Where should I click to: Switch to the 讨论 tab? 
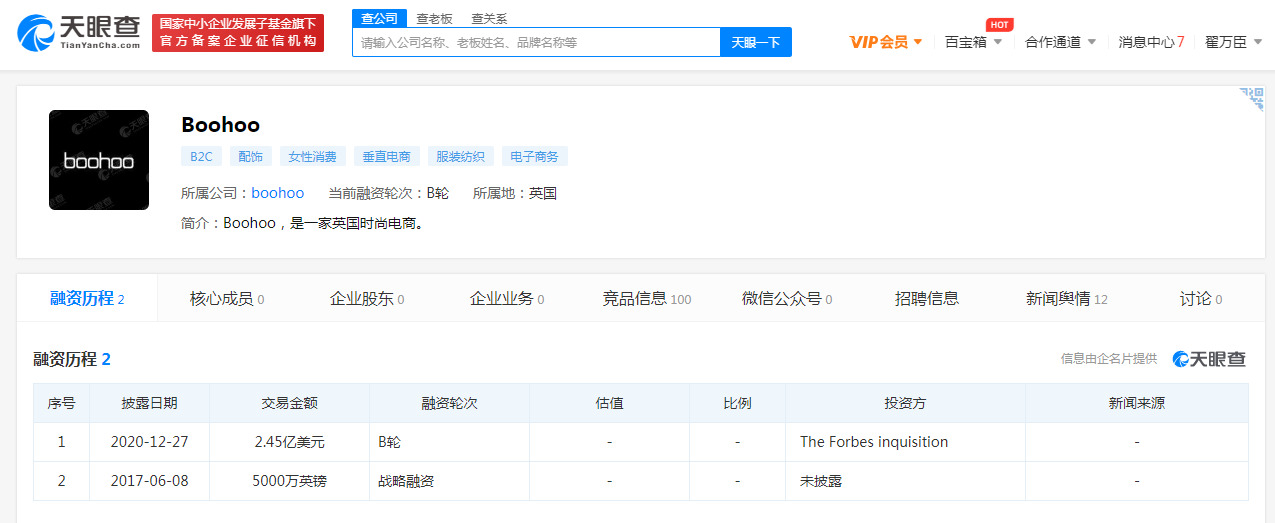coord(1201,298)
